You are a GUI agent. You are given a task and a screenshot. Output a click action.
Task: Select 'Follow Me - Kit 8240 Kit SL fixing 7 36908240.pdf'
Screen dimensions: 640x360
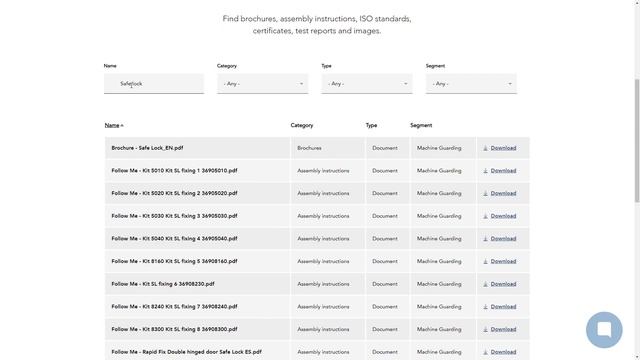pyautogui.click(x=174, y=307)
